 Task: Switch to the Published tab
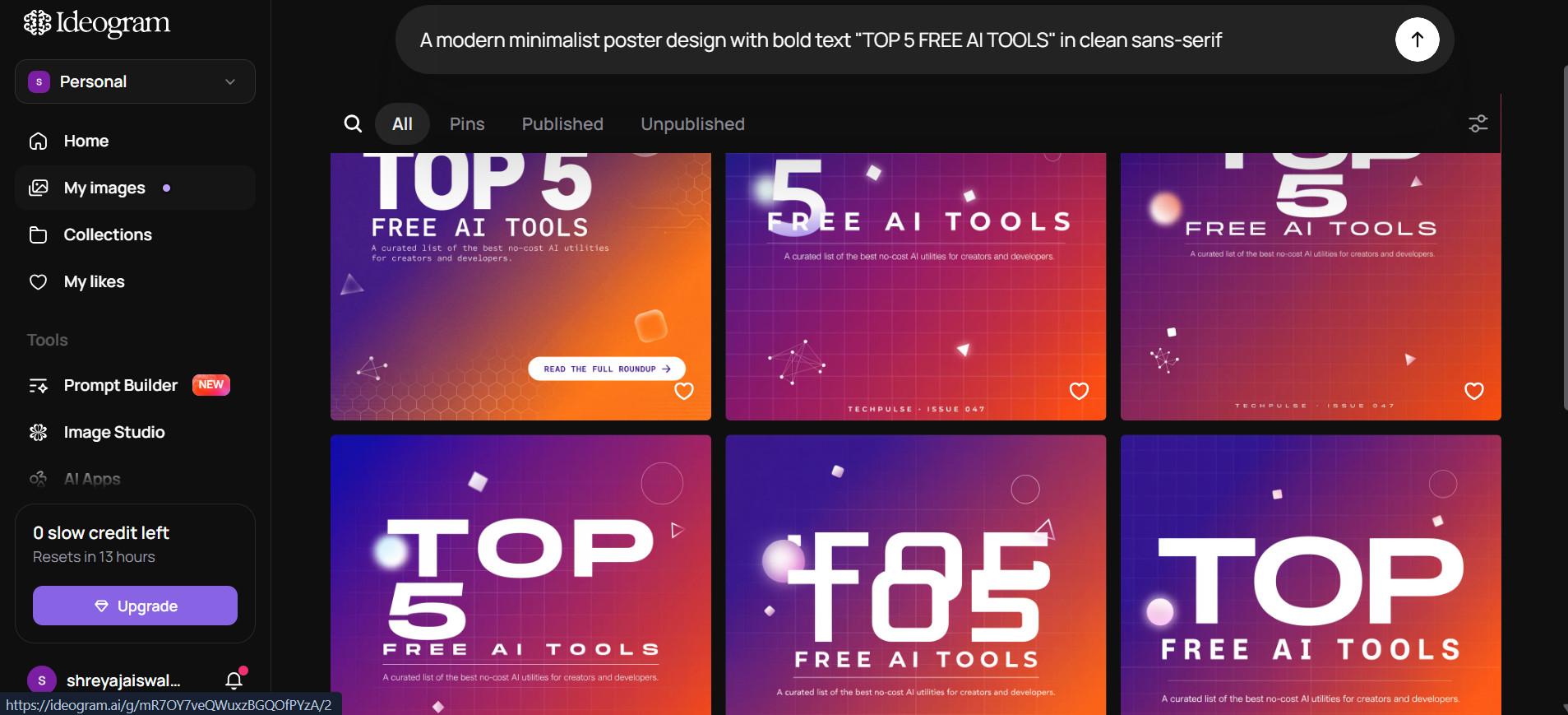click(562, 123)
